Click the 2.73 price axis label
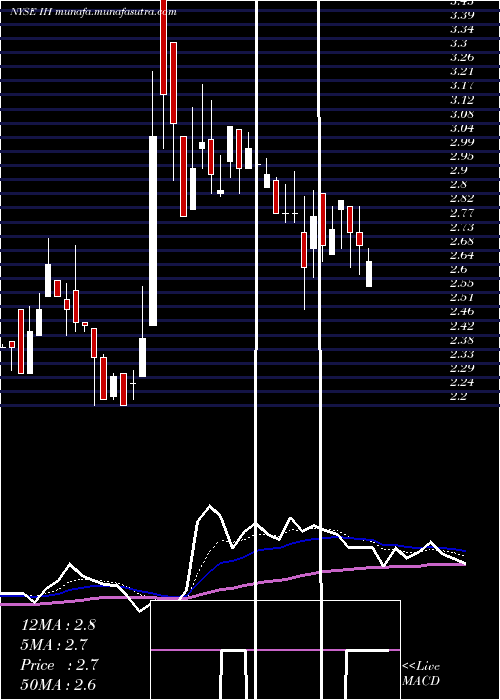The height and width of the screenshot is (700, 500). (x=462, y=227)
